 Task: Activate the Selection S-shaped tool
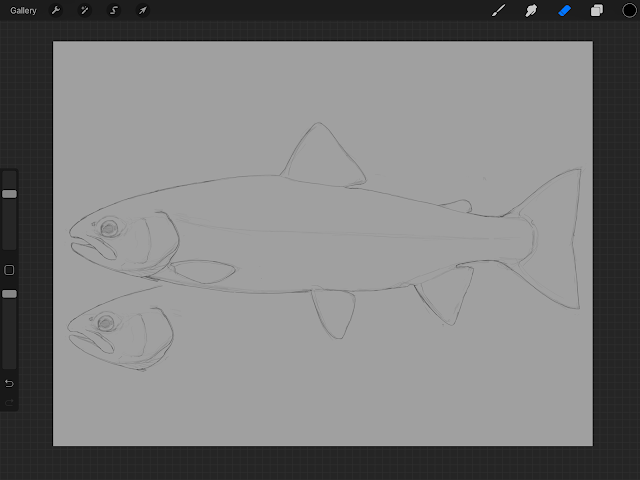point(114,10)
